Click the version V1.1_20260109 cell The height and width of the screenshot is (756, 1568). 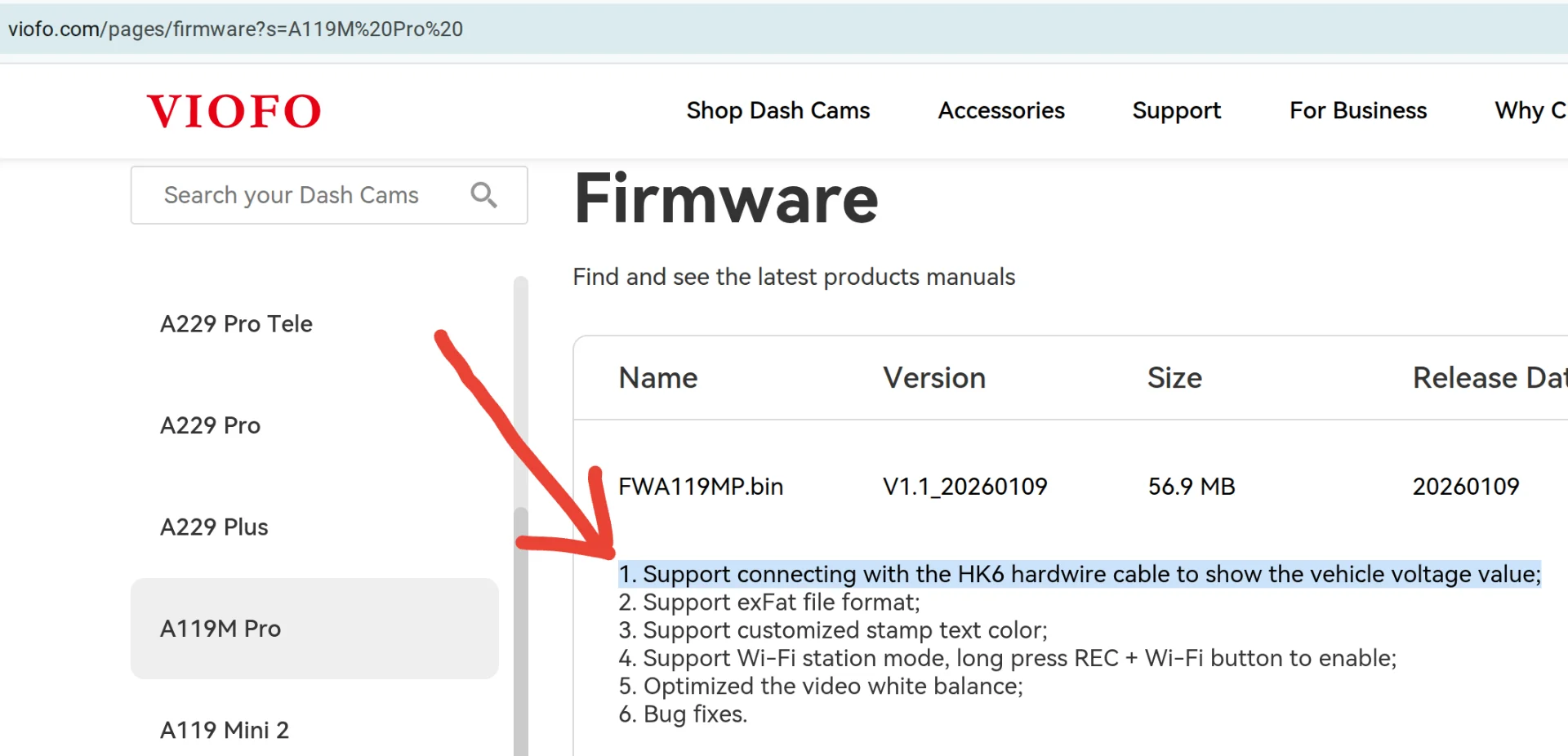coord(965,487)
